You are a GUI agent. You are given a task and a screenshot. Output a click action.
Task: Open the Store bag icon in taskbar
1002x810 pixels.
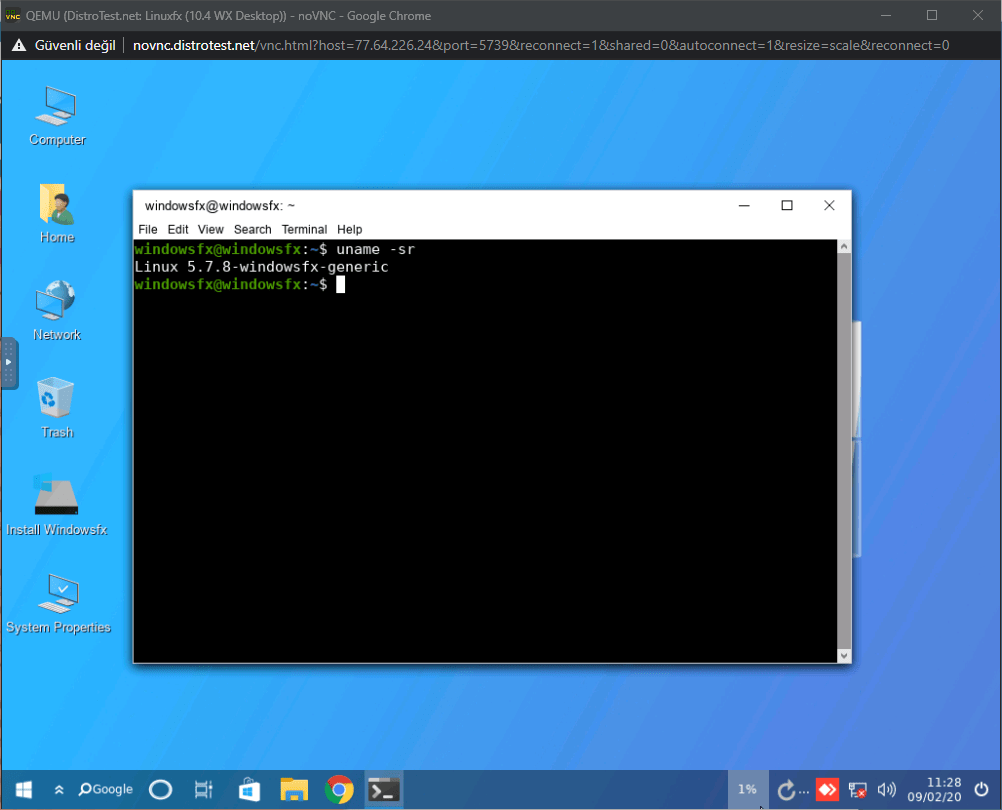249,790
